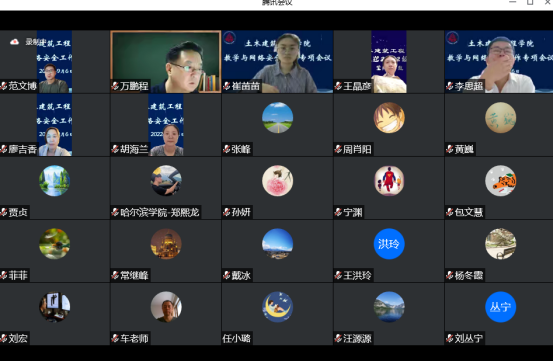
Task: Click 孙妍's pink flower avatar
Action: click(x=277, y=181)
